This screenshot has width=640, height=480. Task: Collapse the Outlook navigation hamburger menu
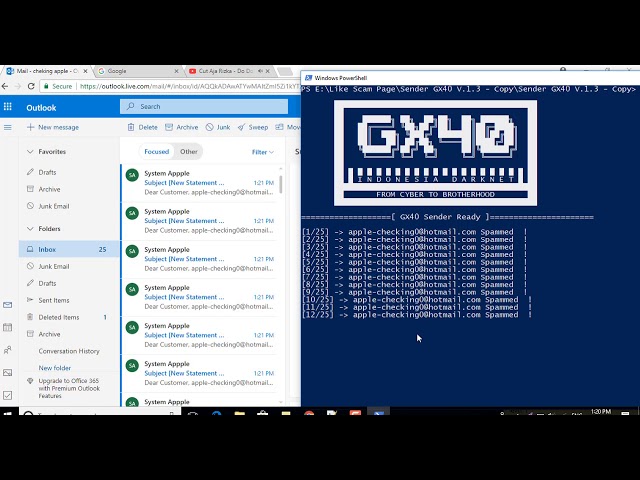(7, 127)
